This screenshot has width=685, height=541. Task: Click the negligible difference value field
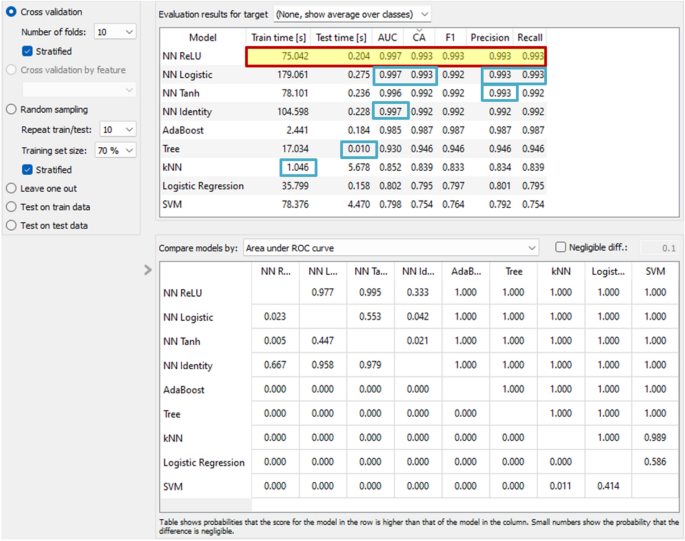tap(658, 247)
